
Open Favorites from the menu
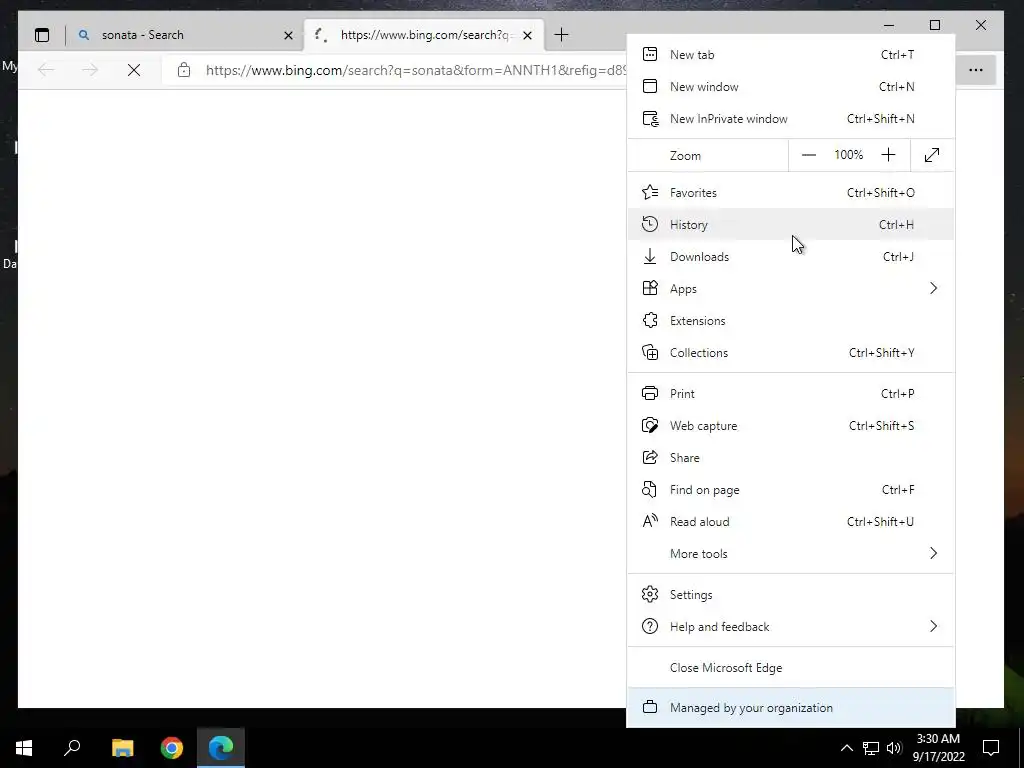click(790, 192)
